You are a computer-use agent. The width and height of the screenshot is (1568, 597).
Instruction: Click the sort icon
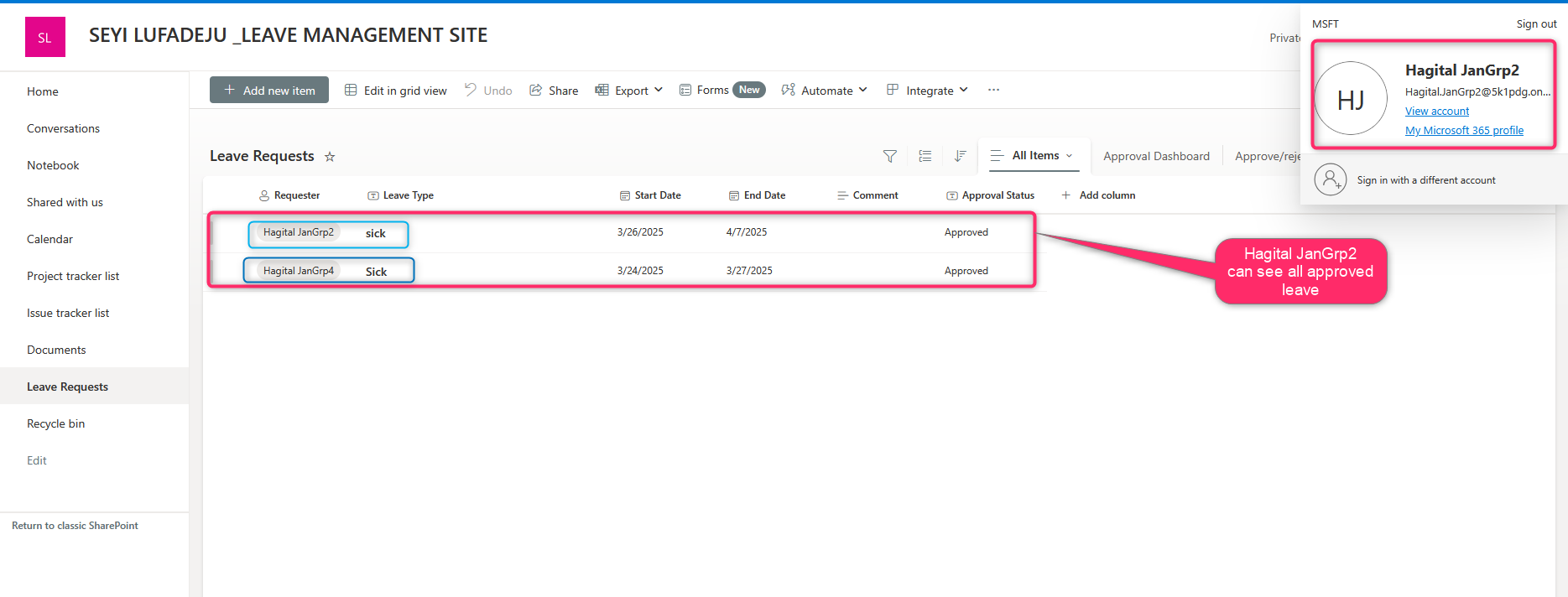tap(961, 156)
